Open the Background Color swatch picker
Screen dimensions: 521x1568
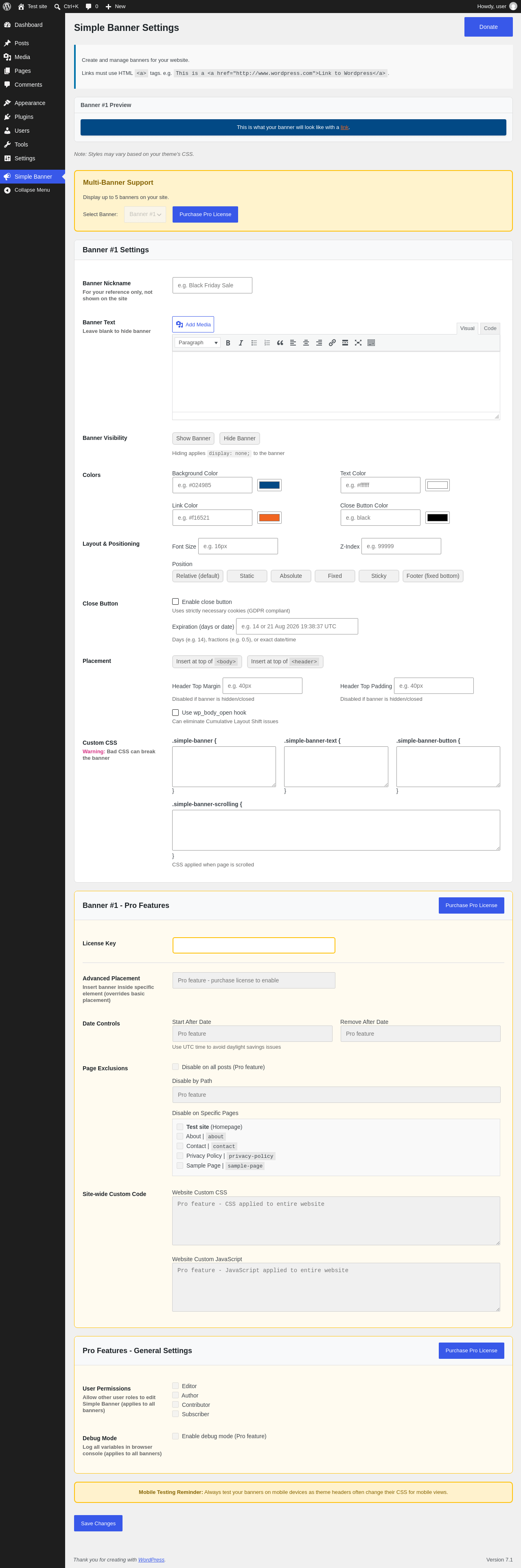pos(269,485)
